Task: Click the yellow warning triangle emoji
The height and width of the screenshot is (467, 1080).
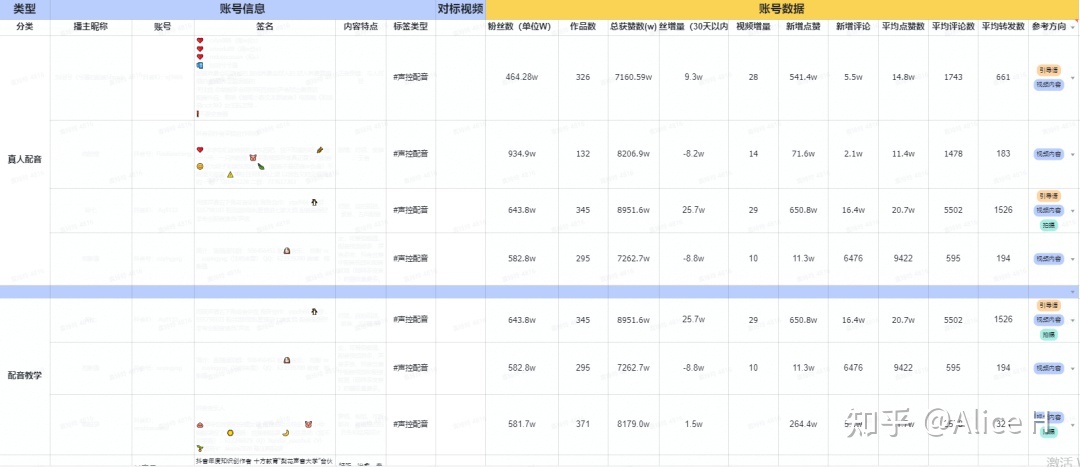Action: click(230, 174)
